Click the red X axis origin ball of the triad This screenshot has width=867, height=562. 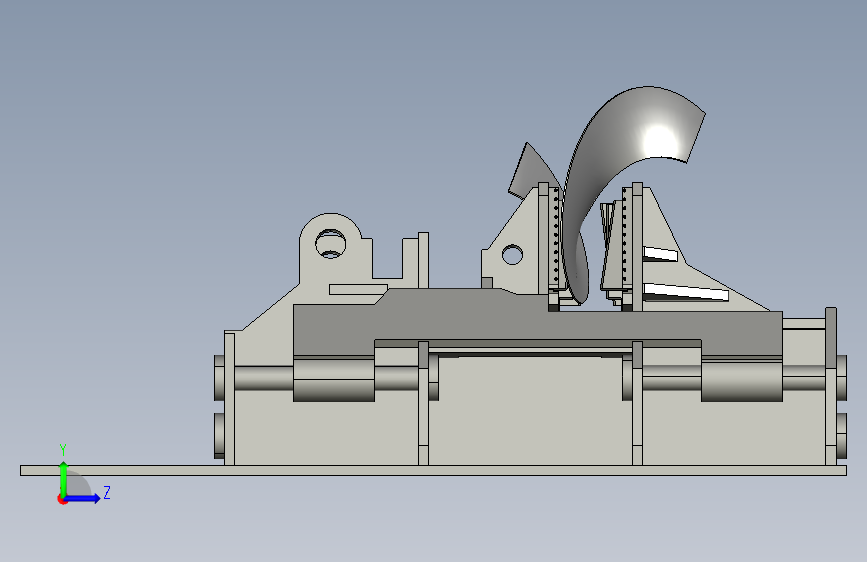(x=62, y=499)
